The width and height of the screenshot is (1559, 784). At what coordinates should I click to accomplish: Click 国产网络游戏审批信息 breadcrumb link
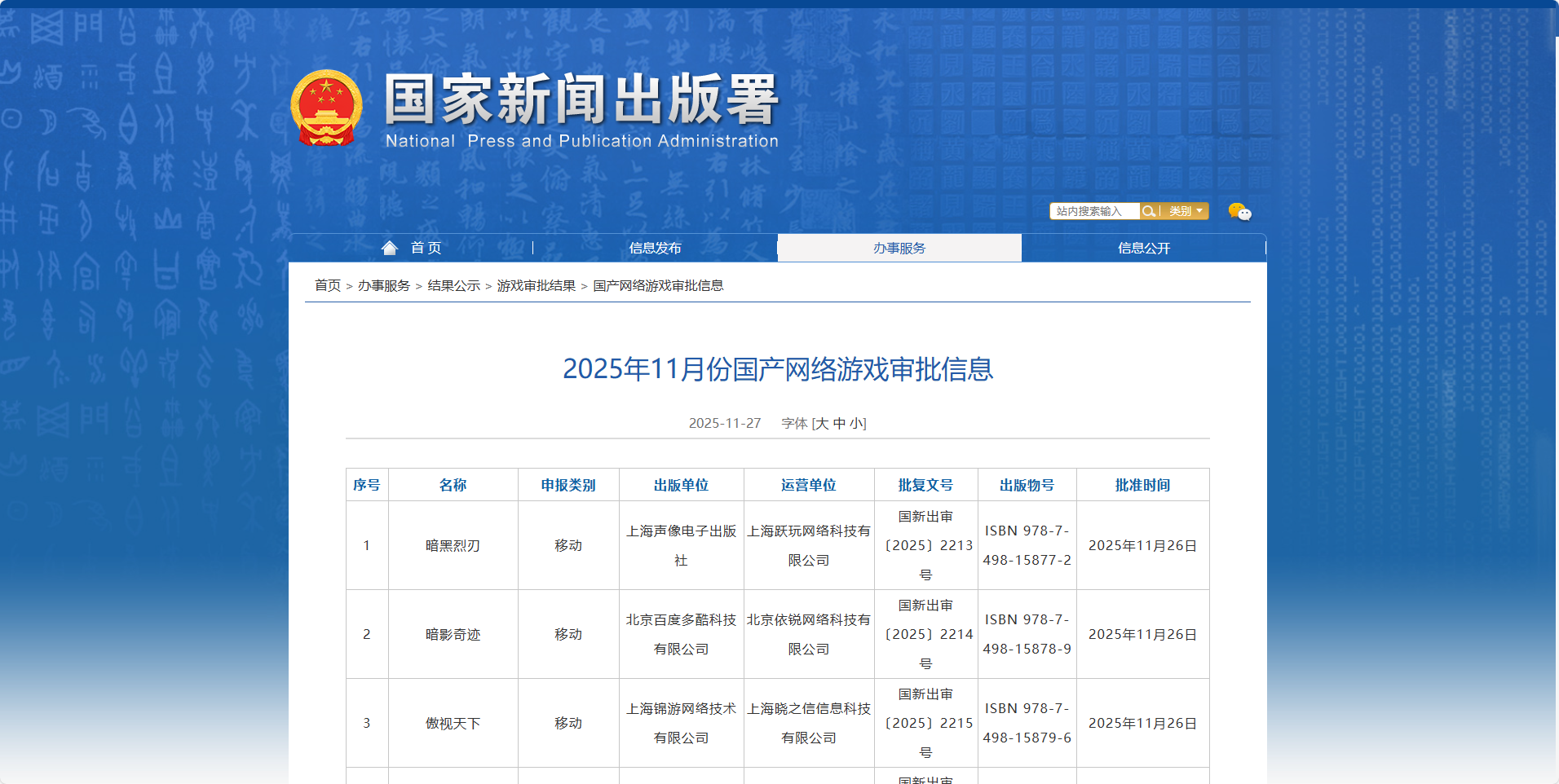point(658,285)
